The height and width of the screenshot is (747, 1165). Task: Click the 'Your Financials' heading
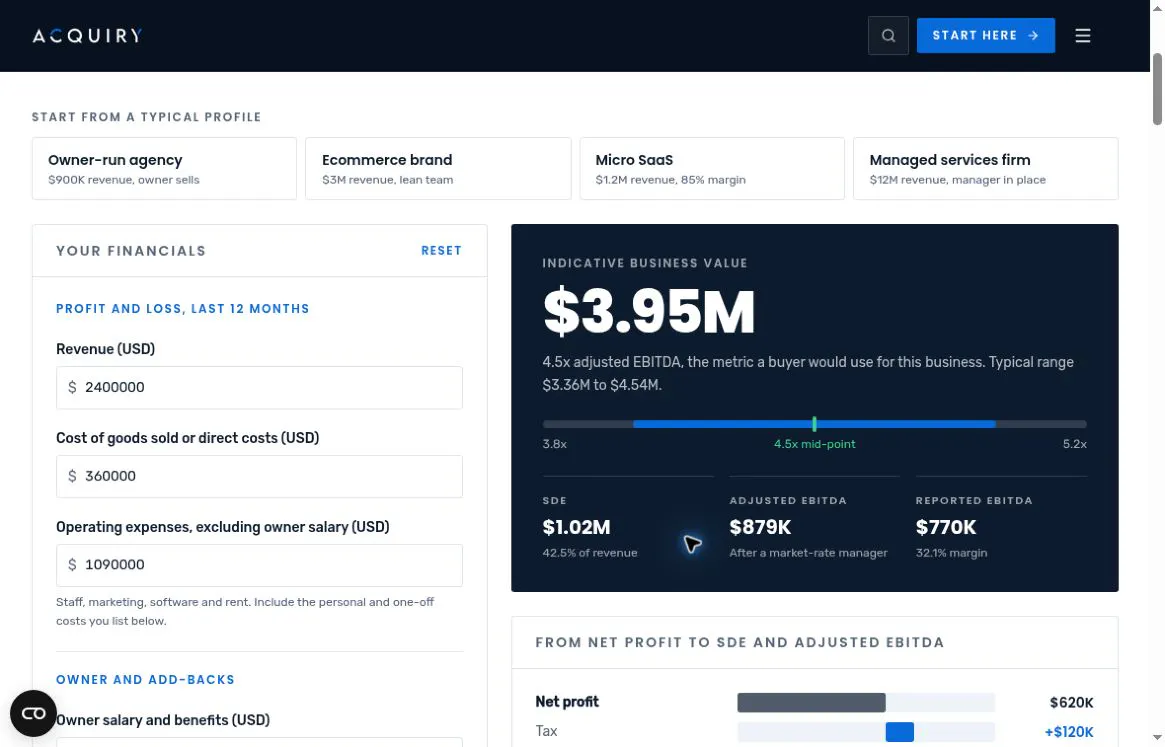point(131,251)
